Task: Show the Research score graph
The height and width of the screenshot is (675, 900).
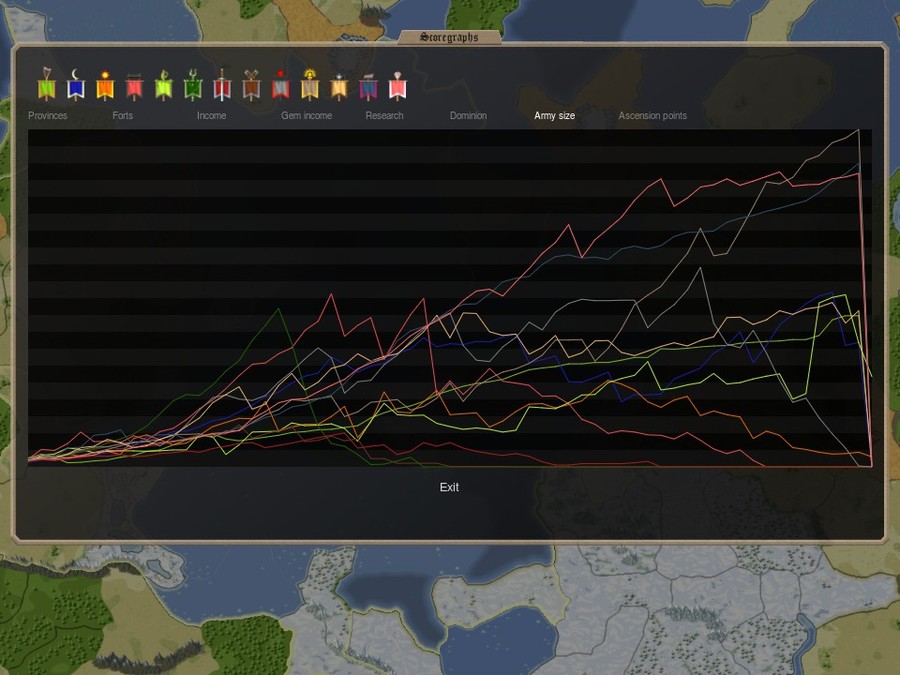Action: pyautogui.click(x=385, y=115)
